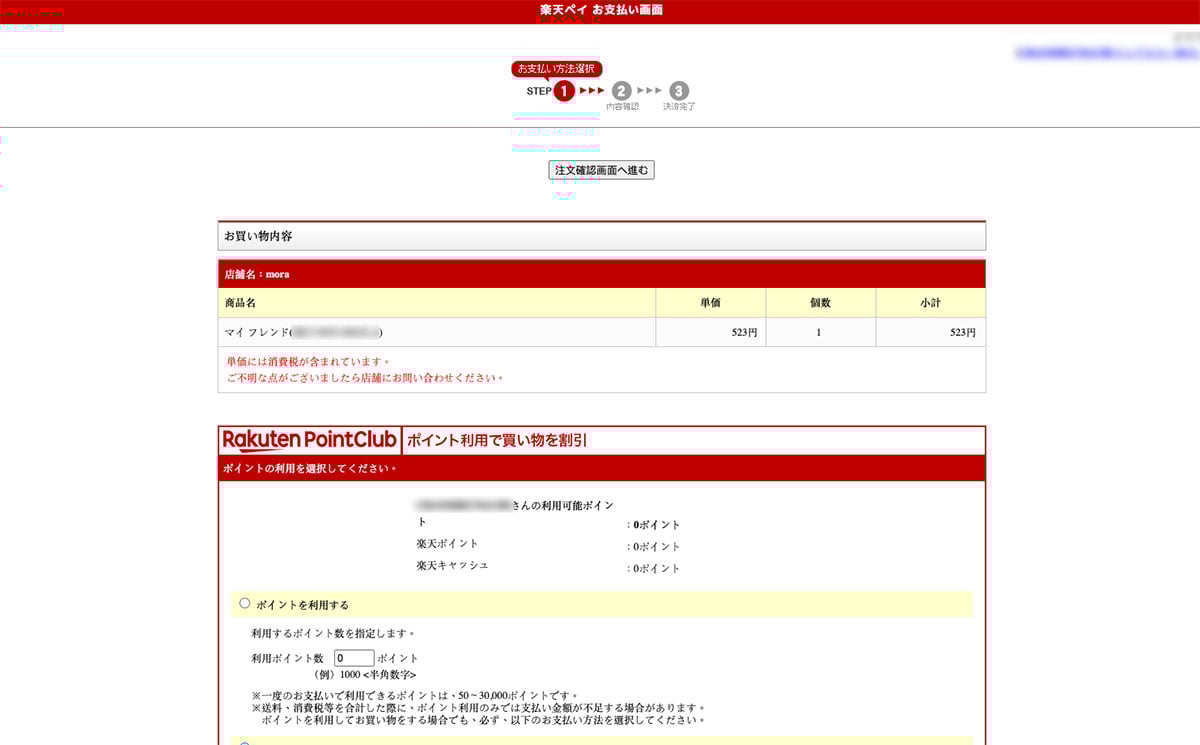Click the 楽天ペイ お支払い画面 header title
Image resolution: width=1200 pixels, height=745 pixels.
(601, 10)
